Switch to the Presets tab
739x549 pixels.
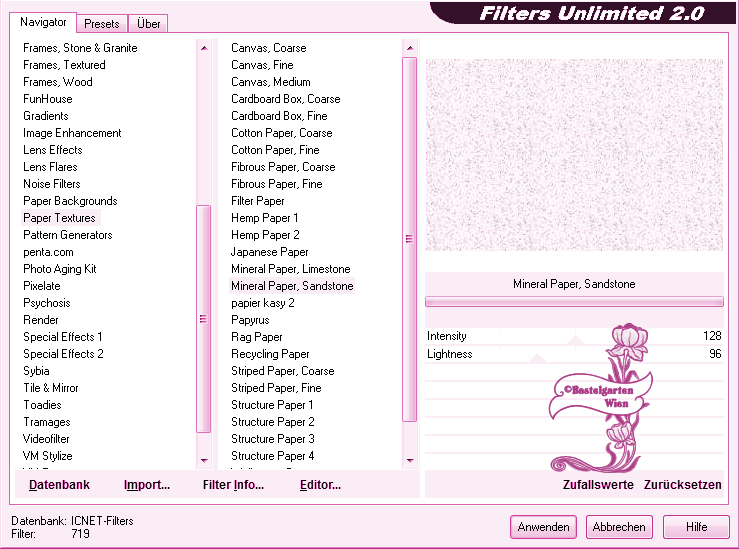[x=102, y=24]
